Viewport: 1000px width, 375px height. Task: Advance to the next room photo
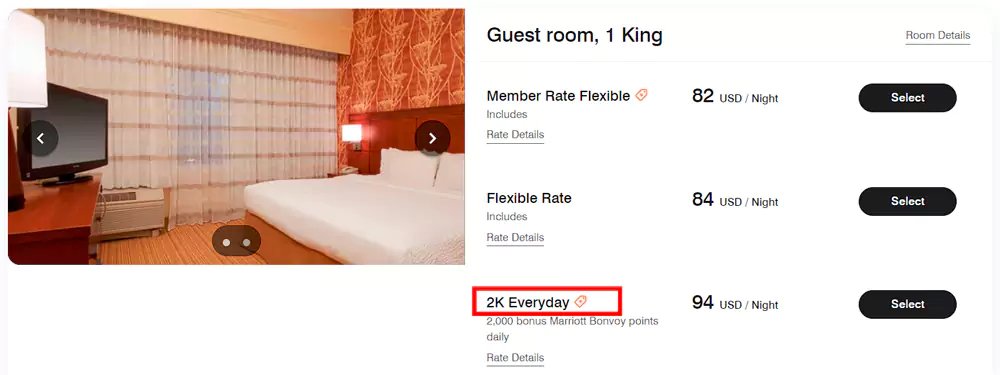(x=432, y=138)
